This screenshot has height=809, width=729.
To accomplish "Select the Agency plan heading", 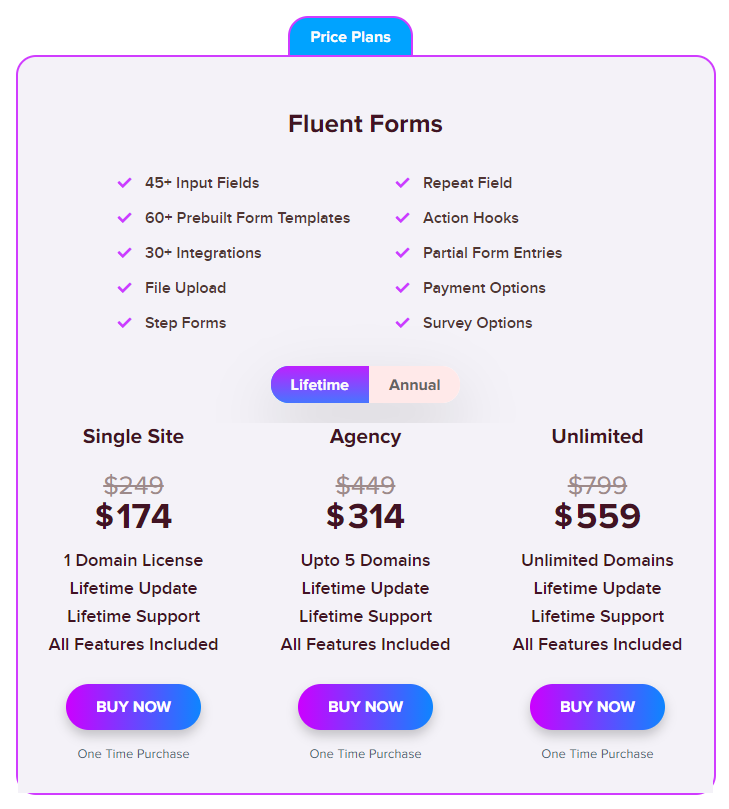I will [365, 437].
